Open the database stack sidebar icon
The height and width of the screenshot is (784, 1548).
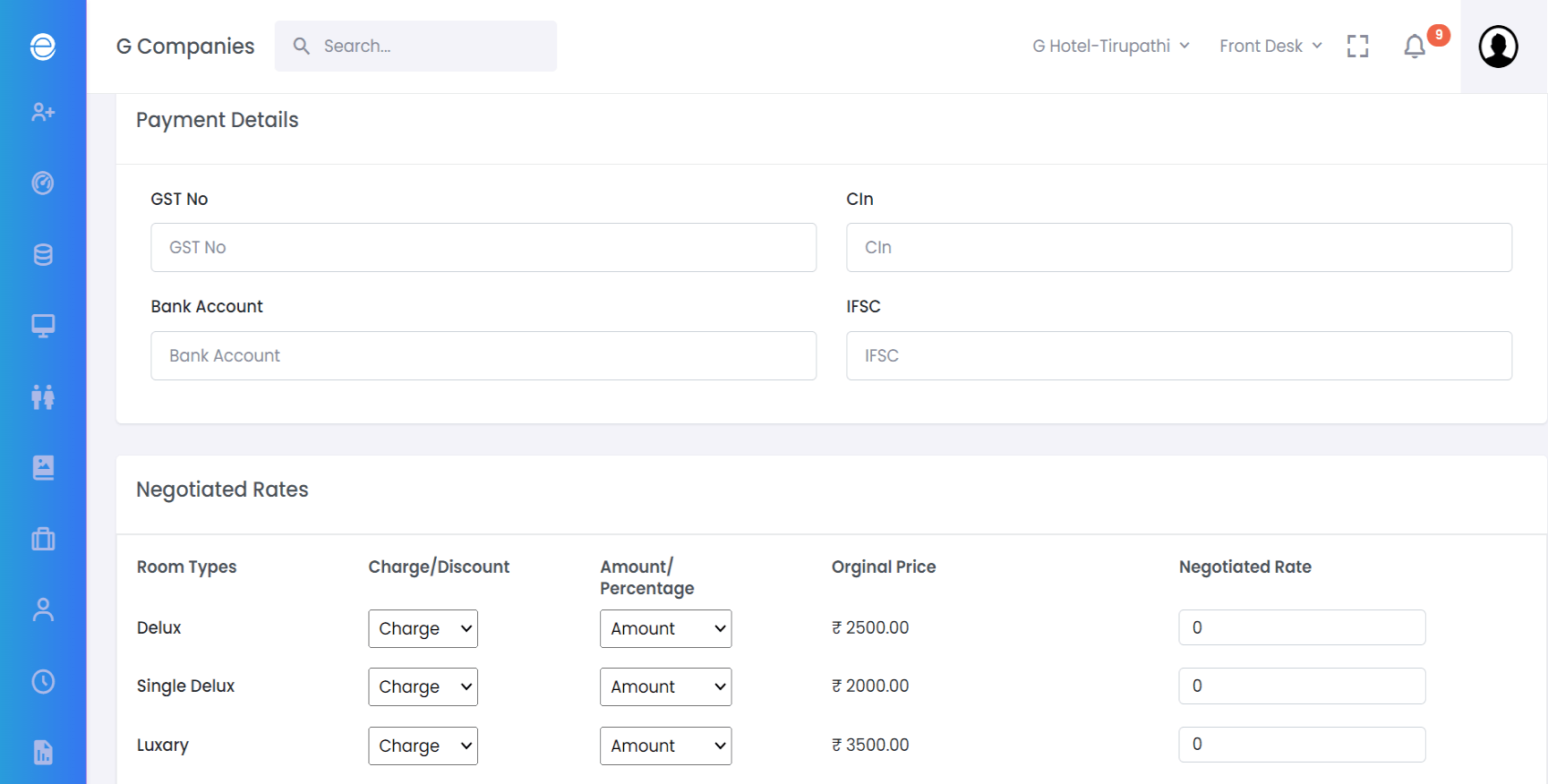[43, 254]
